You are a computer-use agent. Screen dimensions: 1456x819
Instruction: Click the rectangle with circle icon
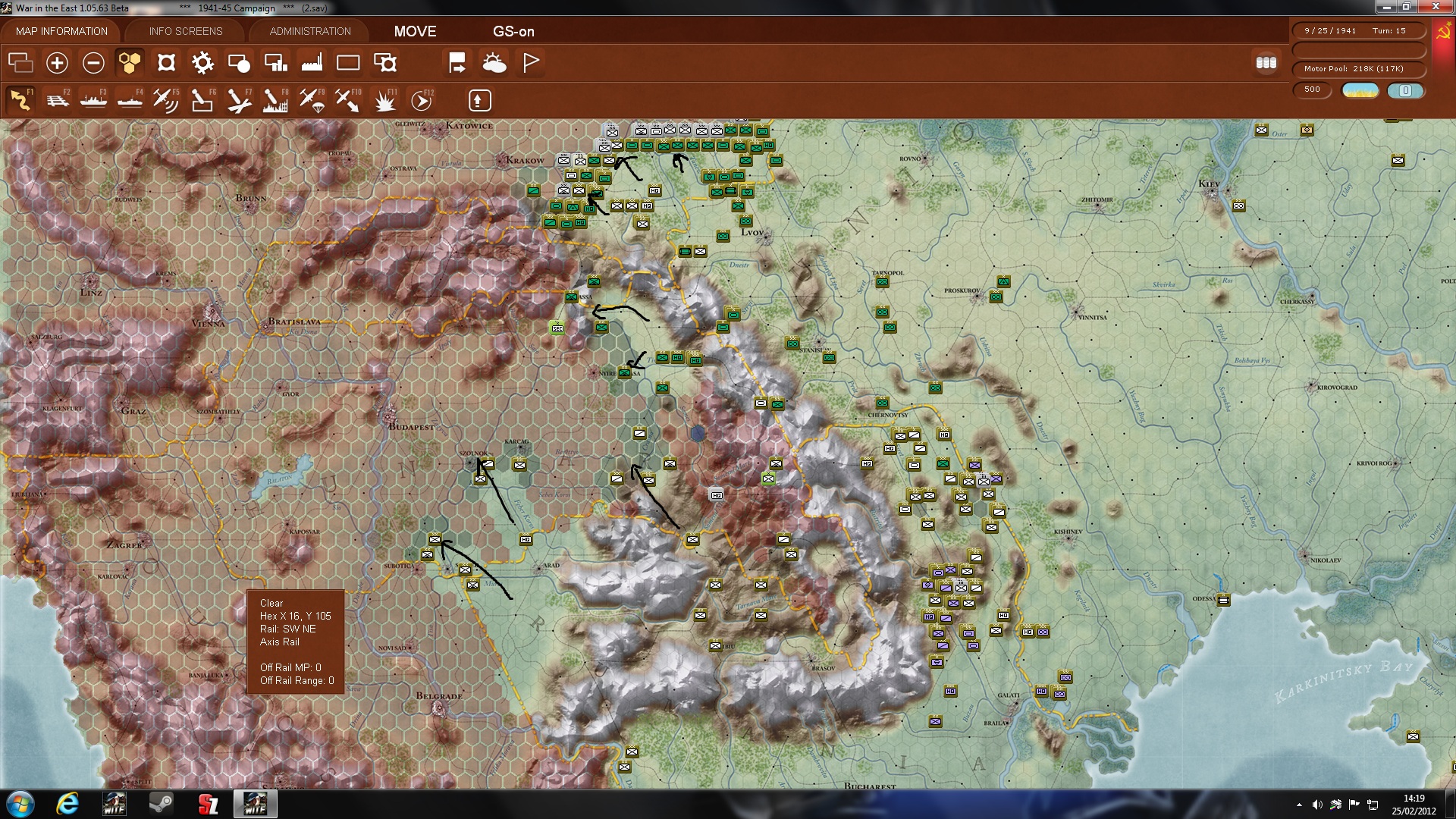[x=239, y=63]
